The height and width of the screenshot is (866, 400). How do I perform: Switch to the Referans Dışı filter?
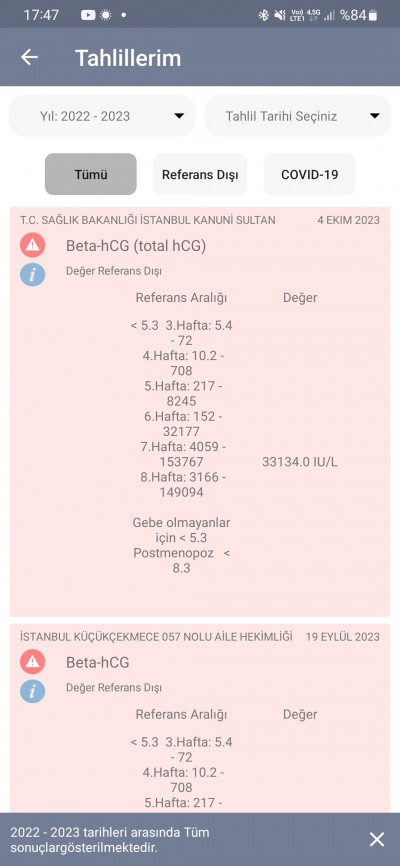point(200,174)
